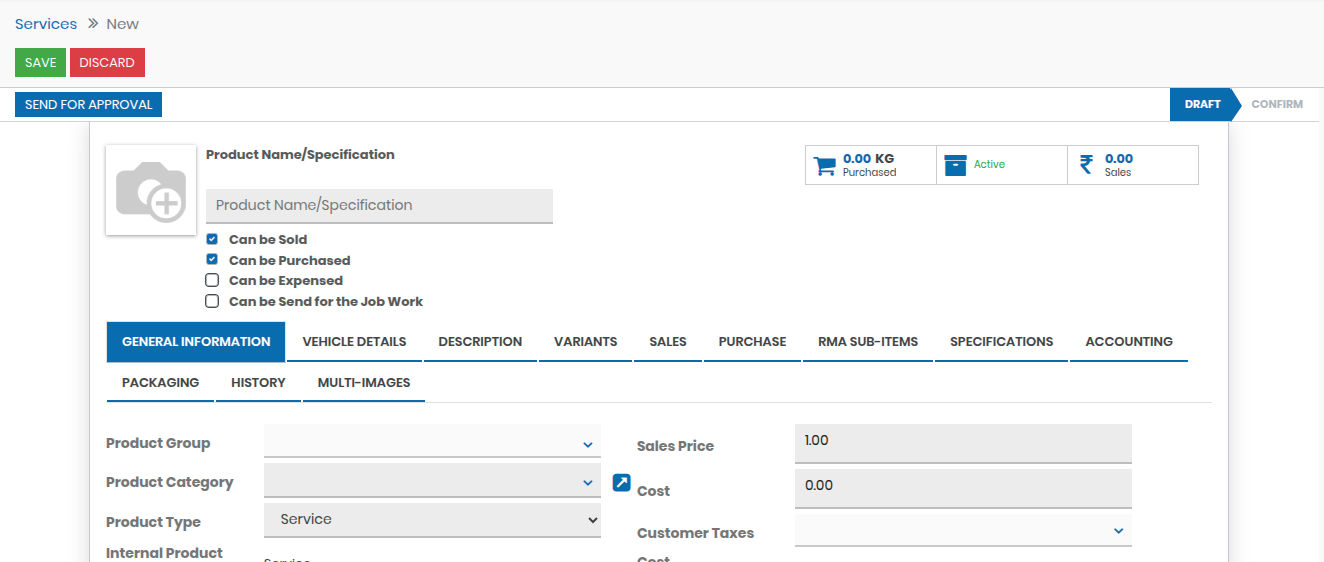The image size is (1324, 562).
Task: Click the camera add-photo placeholder icon
Action: click(151, 190)
